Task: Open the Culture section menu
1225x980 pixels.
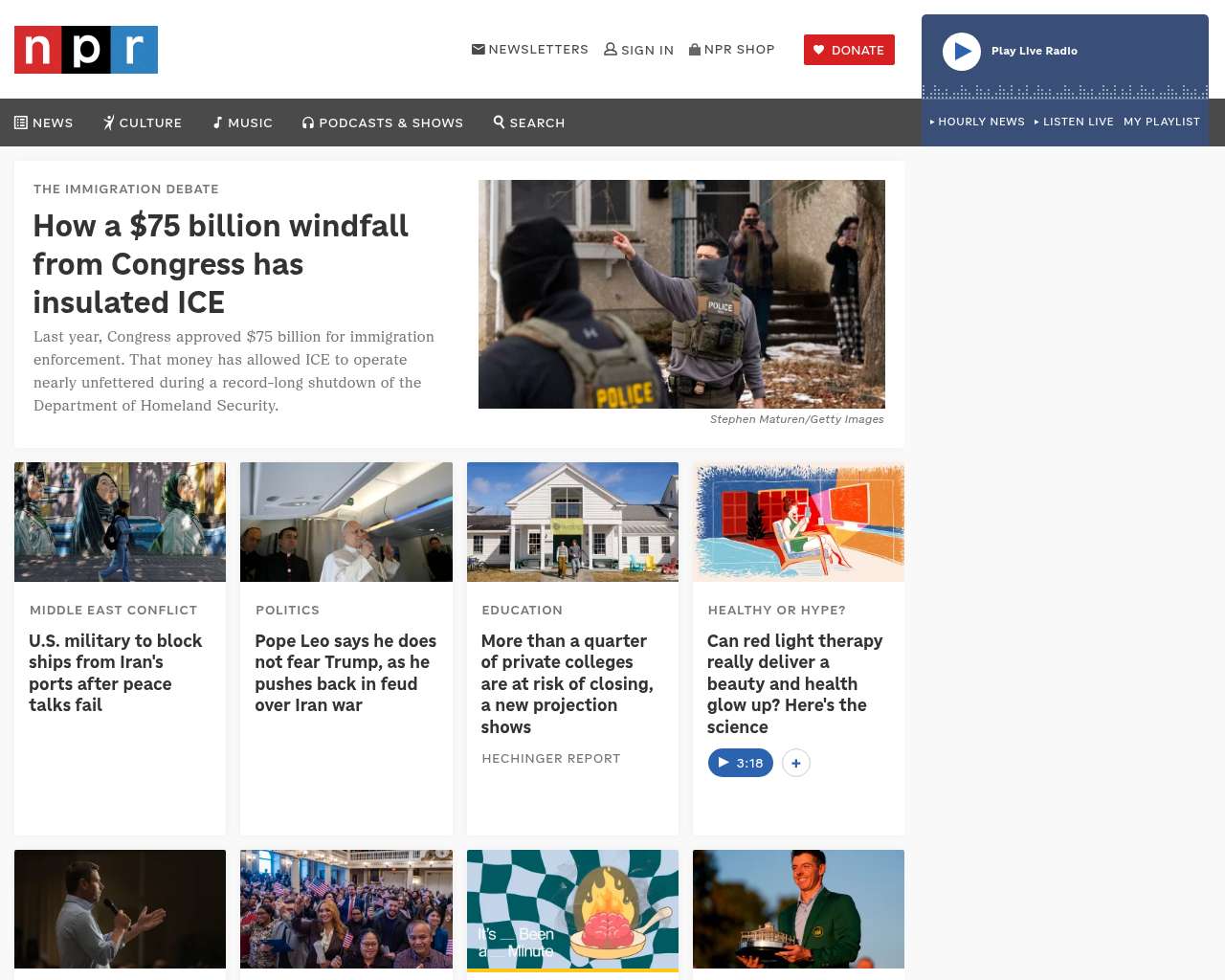Action: tap(143, 122)
